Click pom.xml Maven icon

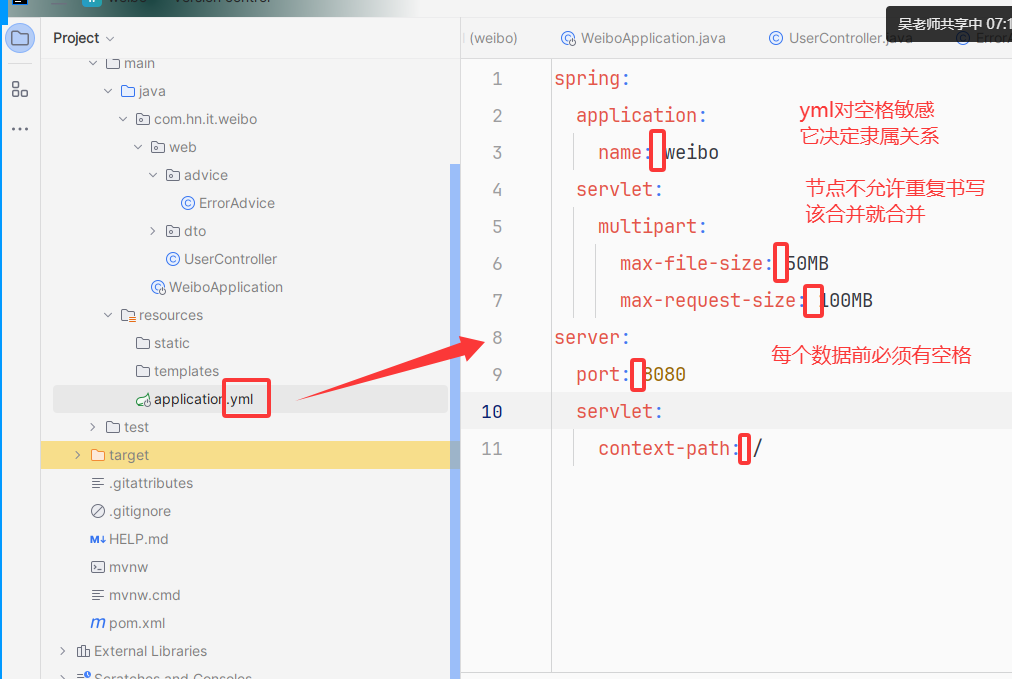pyautogui.click(x=98, y=623)
